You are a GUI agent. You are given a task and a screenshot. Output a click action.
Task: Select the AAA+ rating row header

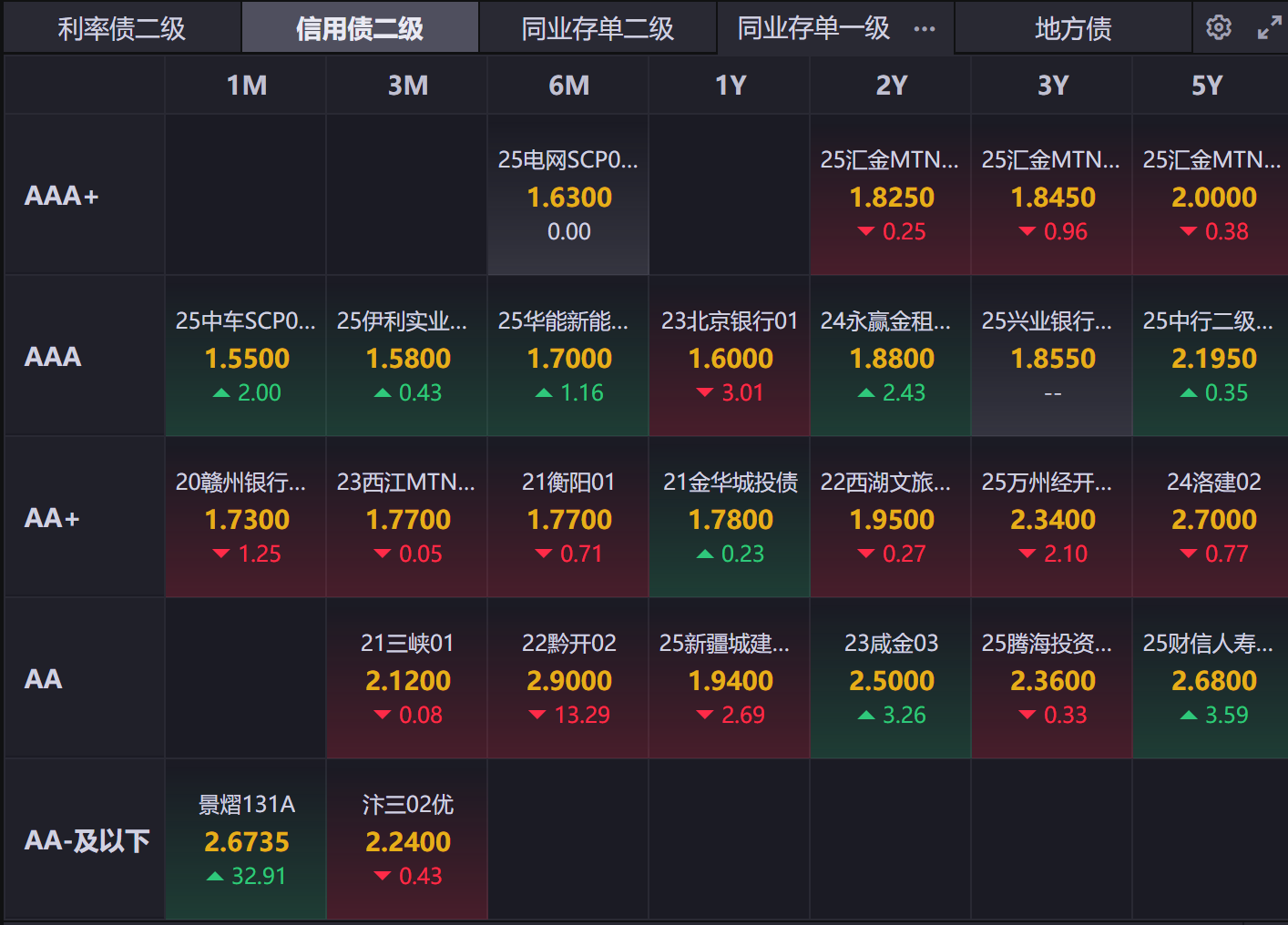[62, 196]
